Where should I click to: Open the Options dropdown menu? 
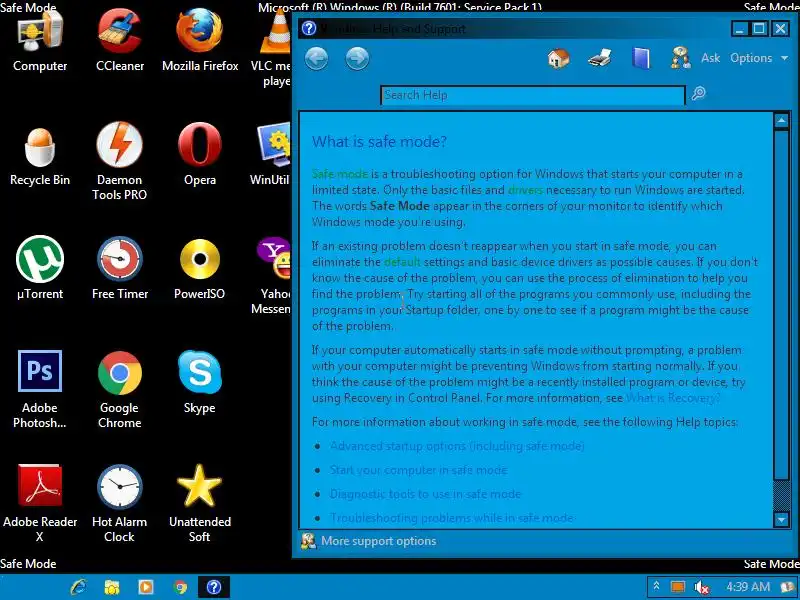point(759,58)
